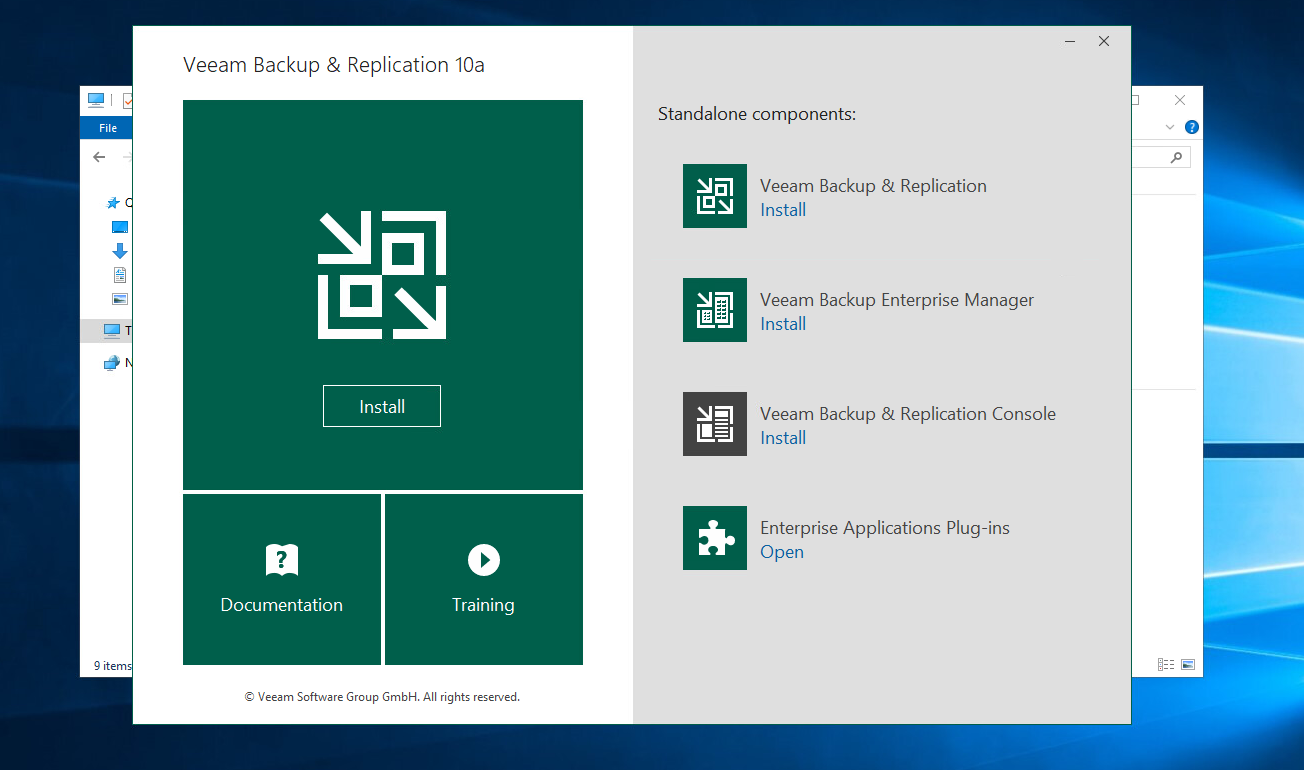Minimize the Veeam installer window
1304x770 pixels.
[1071, 42]
